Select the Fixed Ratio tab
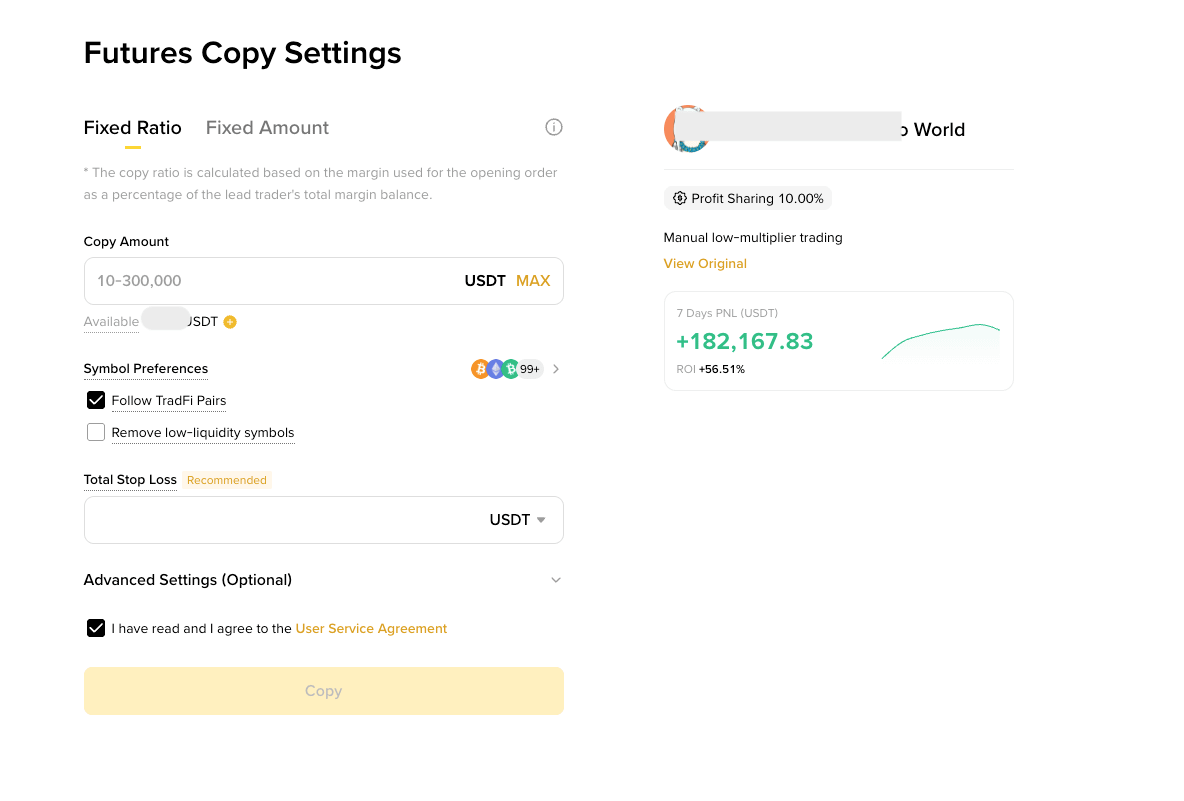This screenshot has width=1184, height=801. (133, 128)
